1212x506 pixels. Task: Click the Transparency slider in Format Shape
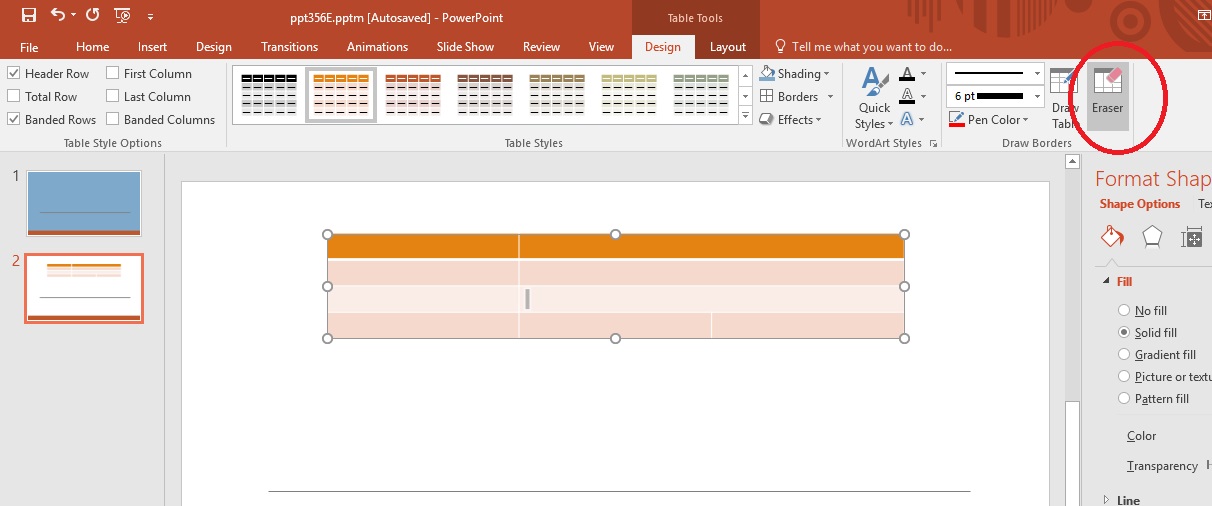1209,465
